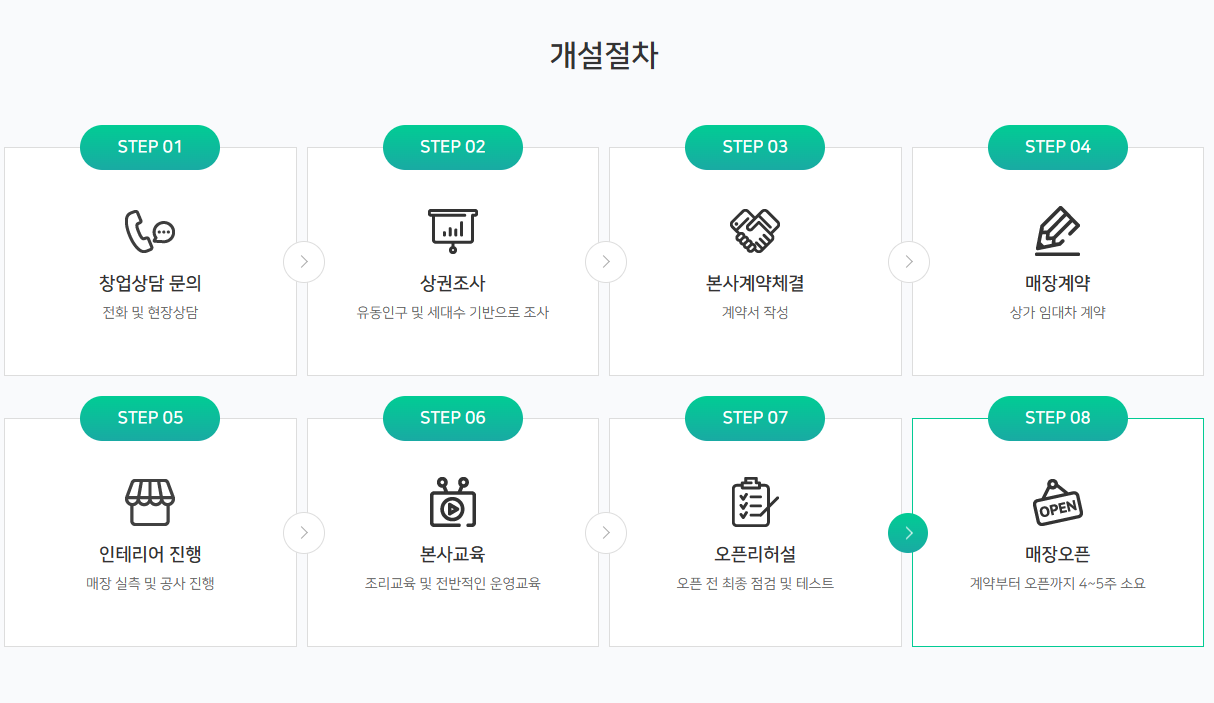Screen dimensions: 1214x703
Task: Click the presentation chart icon for 상권조사
Action: click(x=453, y=231)
